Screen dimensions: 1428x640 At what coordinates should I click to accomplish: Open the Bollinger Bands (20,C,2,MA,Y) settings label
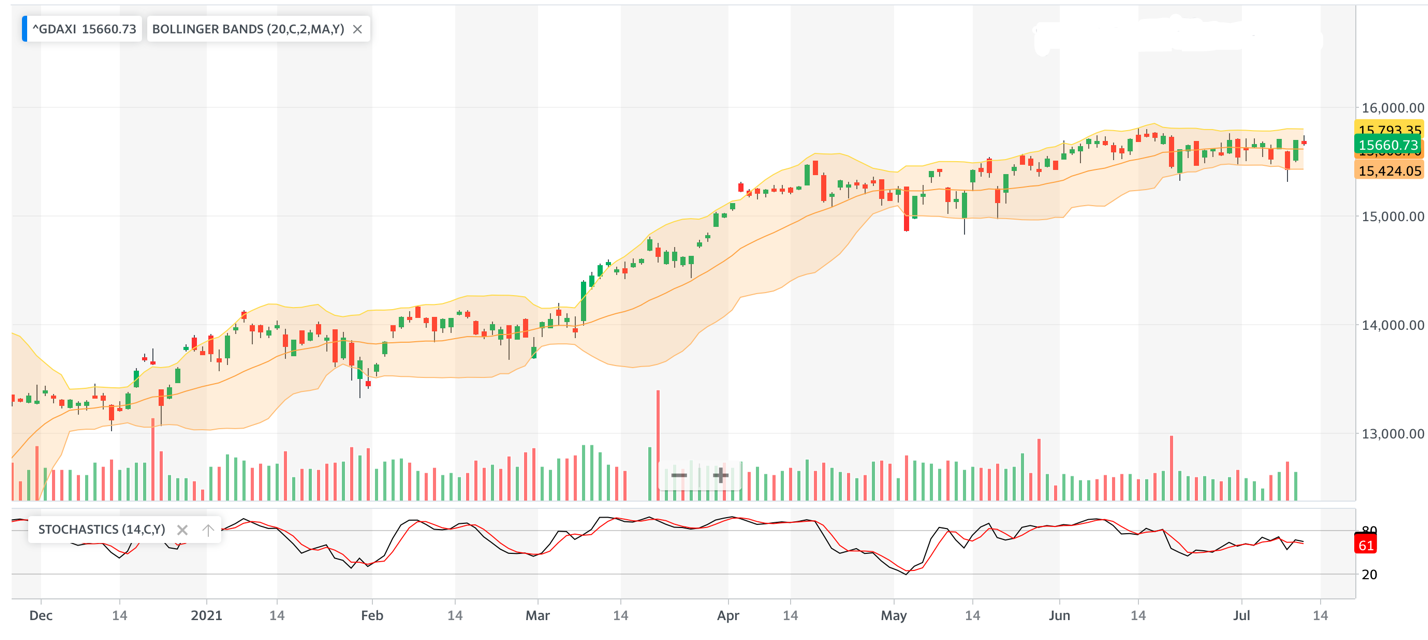coord(248,29)
